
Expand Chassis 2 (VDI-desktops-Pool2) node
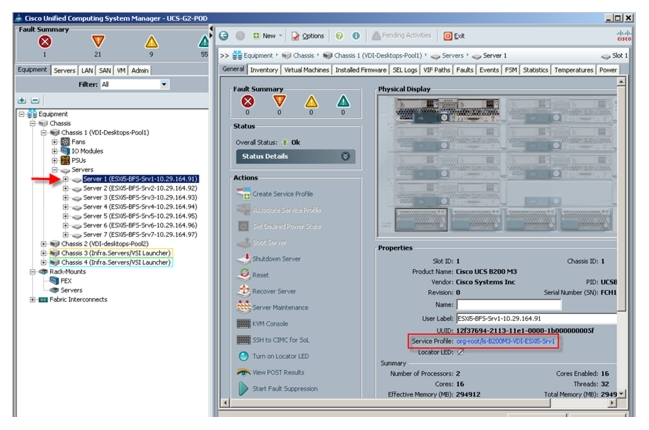43,244
